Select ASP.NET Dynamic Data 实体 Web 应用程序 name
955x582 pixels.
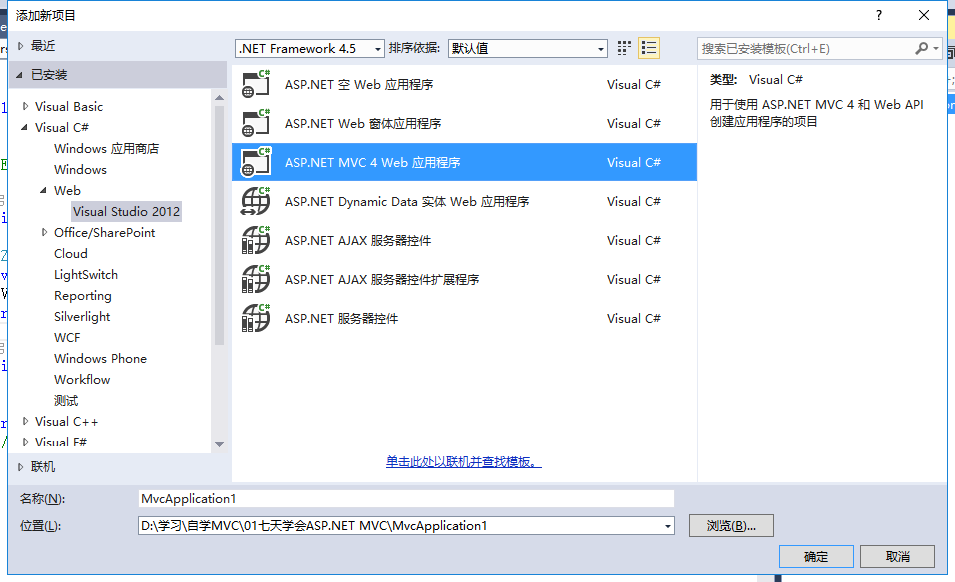pos(407,202)
